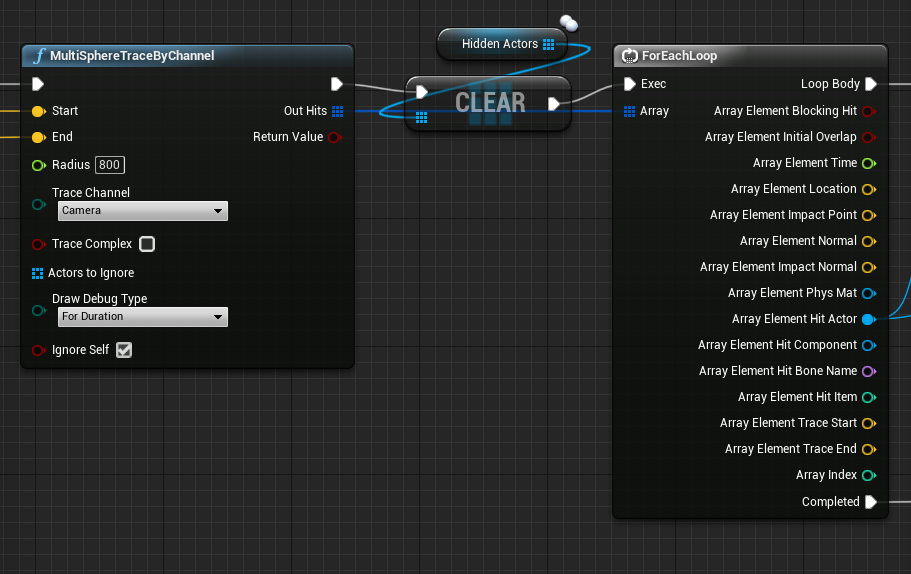
Task: Click the Loop Body exec pin
Action: point(870,84)
